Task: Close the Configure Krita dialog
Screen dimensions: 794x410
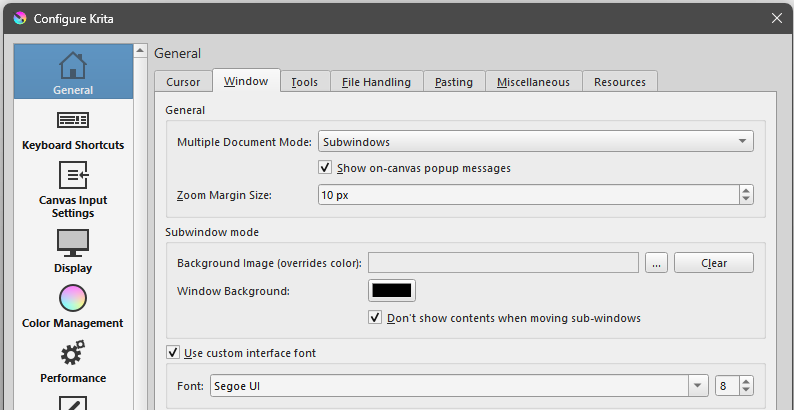Action: tap(776, 19)
